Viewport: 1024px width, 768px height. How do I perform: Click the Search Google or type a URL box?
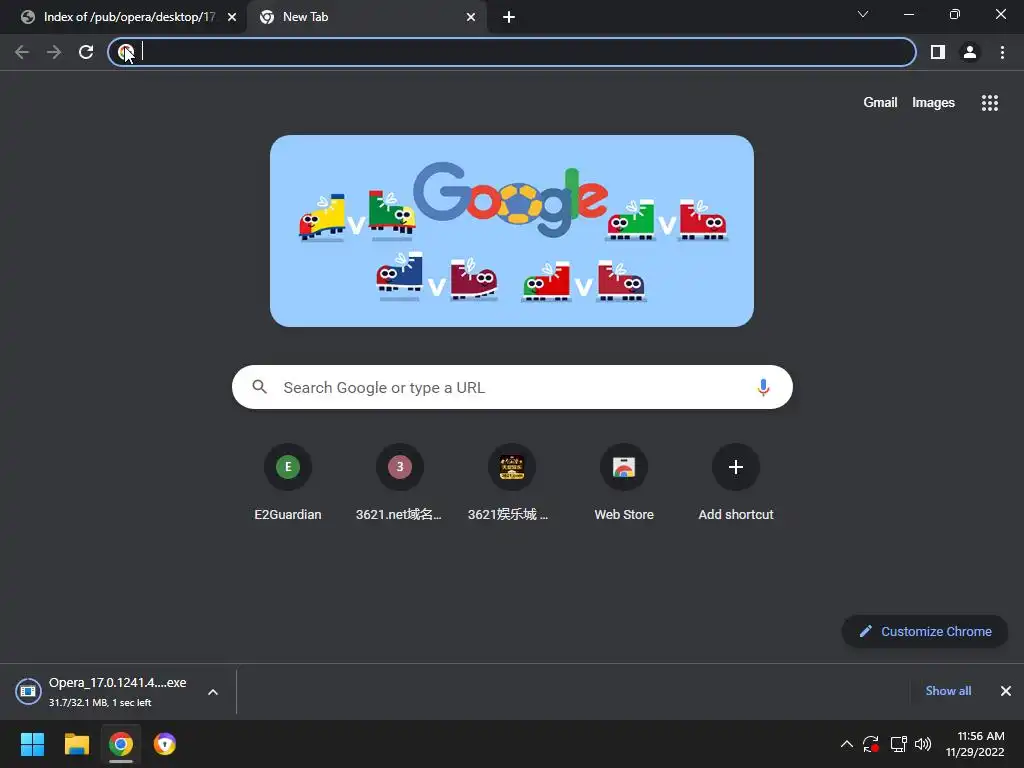point(512,387)
